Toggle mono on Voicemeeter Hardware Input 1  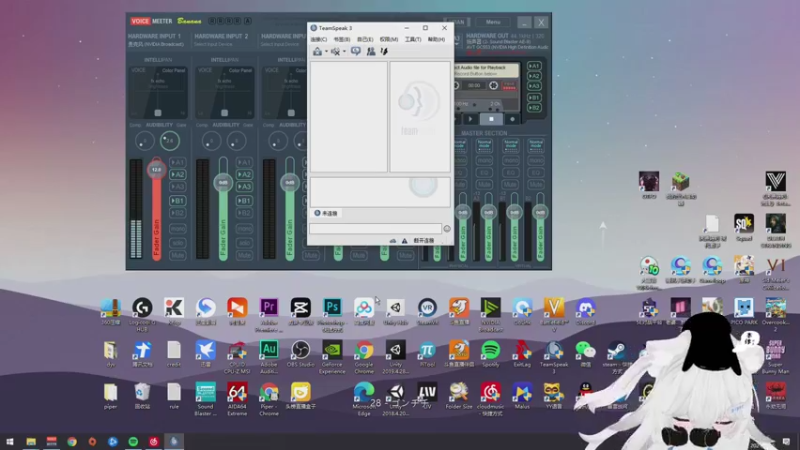click(177, 229)
